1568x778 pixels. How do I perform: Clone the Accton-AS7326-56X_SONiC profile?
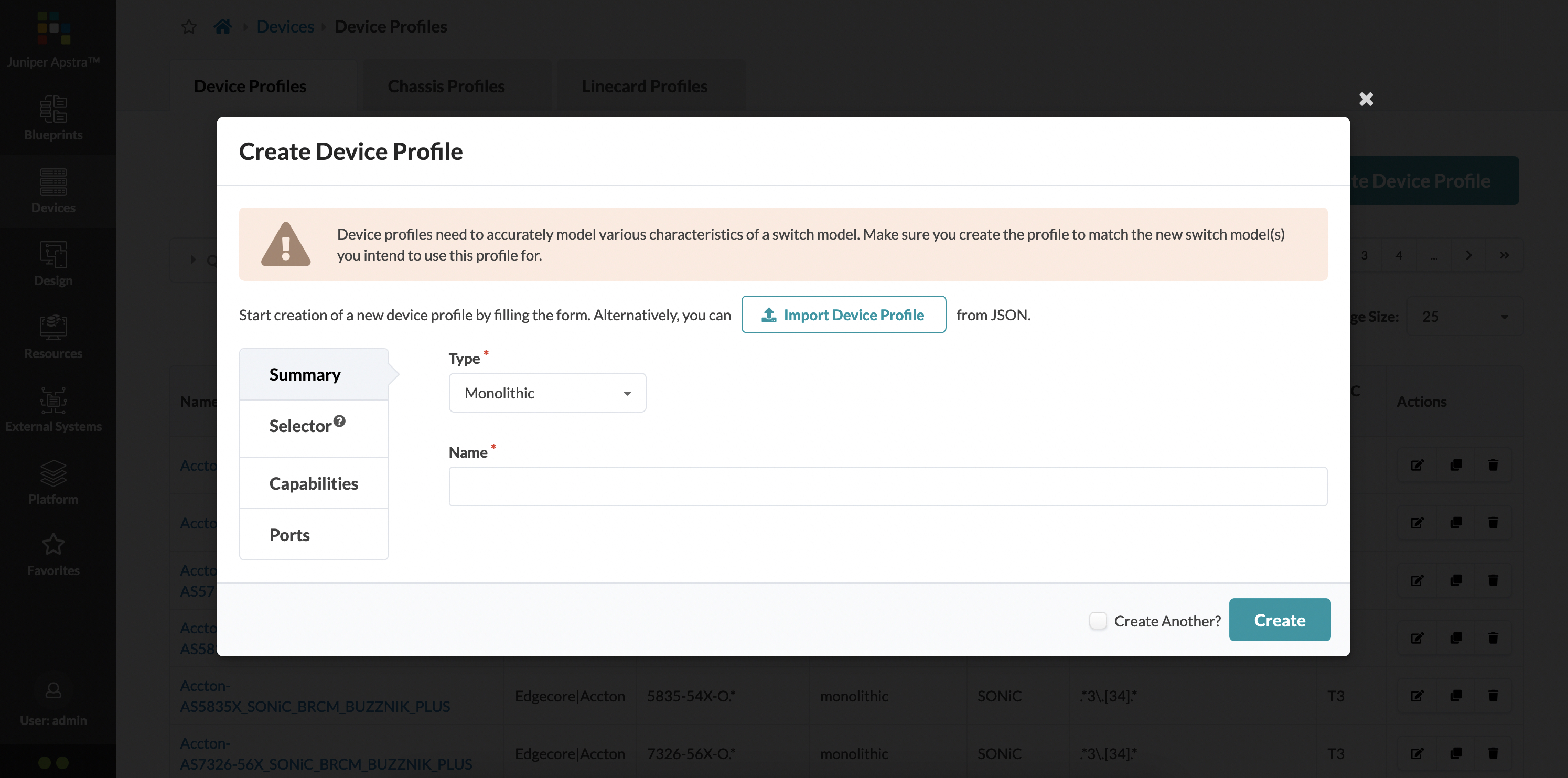pyautogui.click(x=1456, y=753)
